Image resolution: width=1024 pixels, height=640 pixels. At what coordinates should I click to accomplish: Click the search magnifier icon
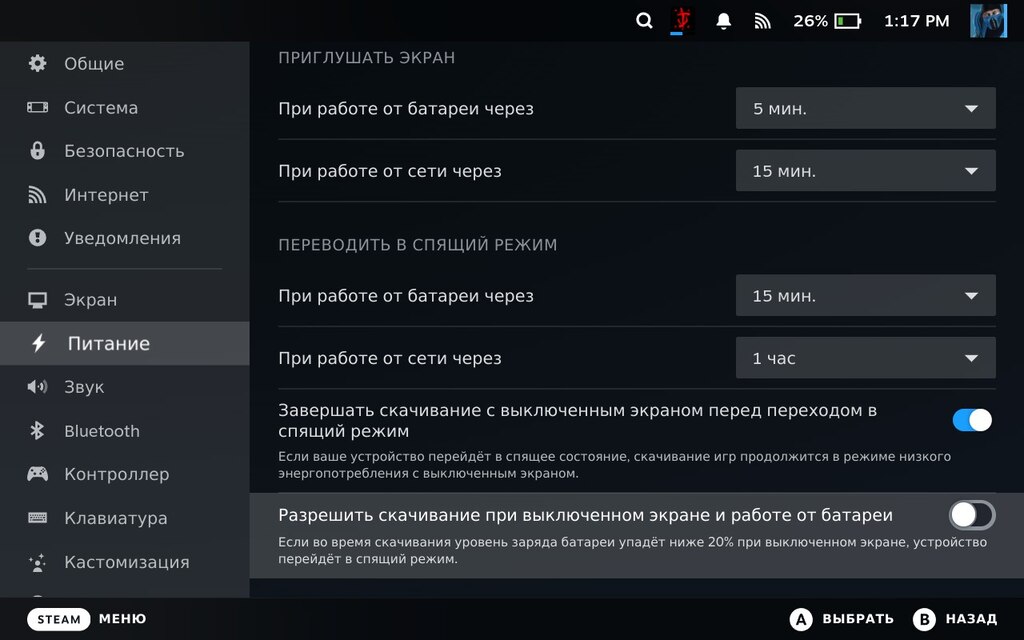coord(645,21)
